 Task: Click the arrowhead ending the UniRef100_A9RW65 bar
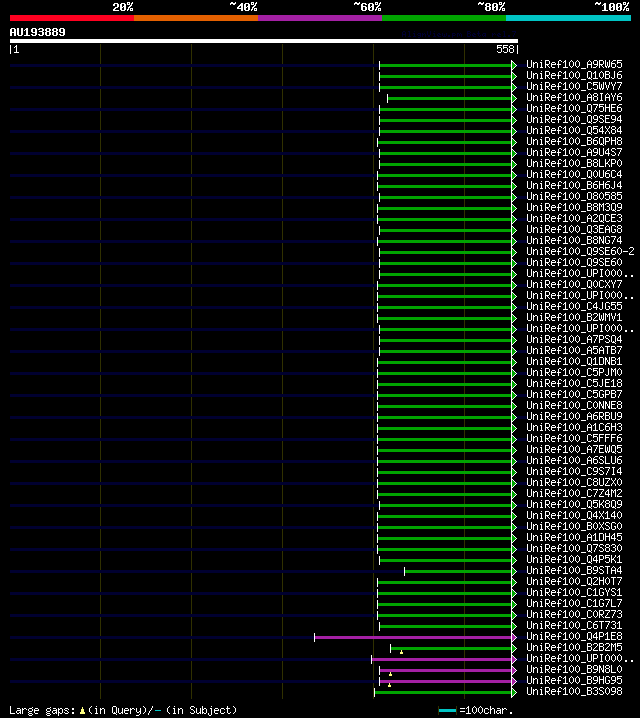[x=514, y=65]
